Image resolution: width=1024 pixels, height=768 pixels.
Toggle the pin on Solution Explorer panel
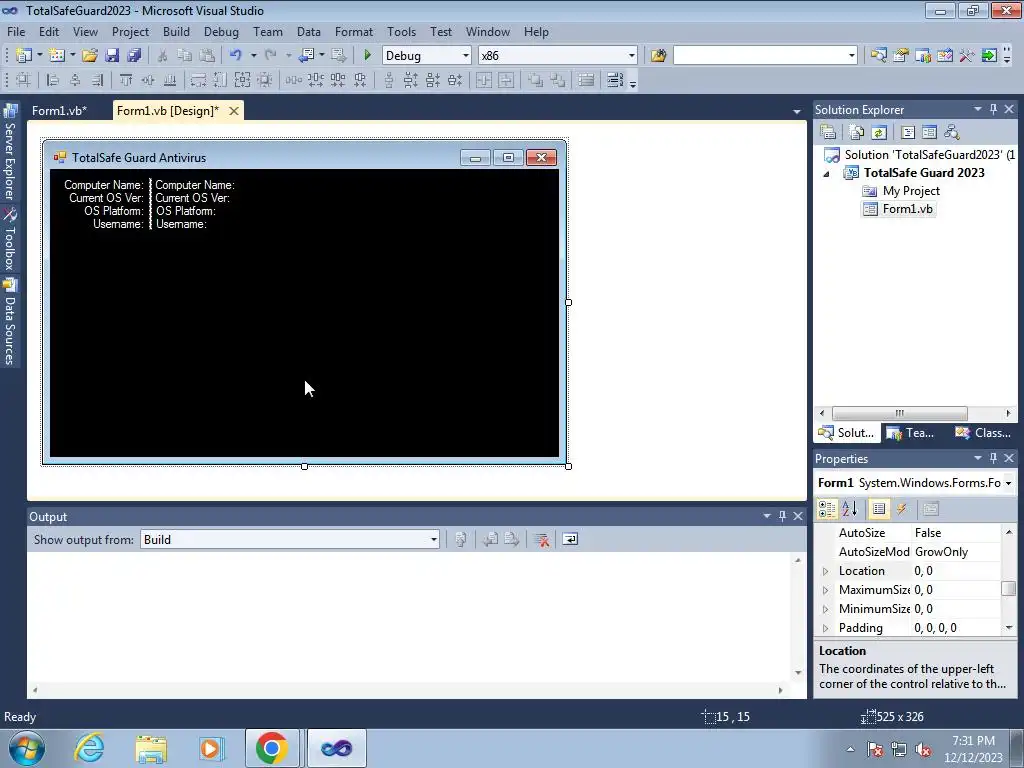993,109
